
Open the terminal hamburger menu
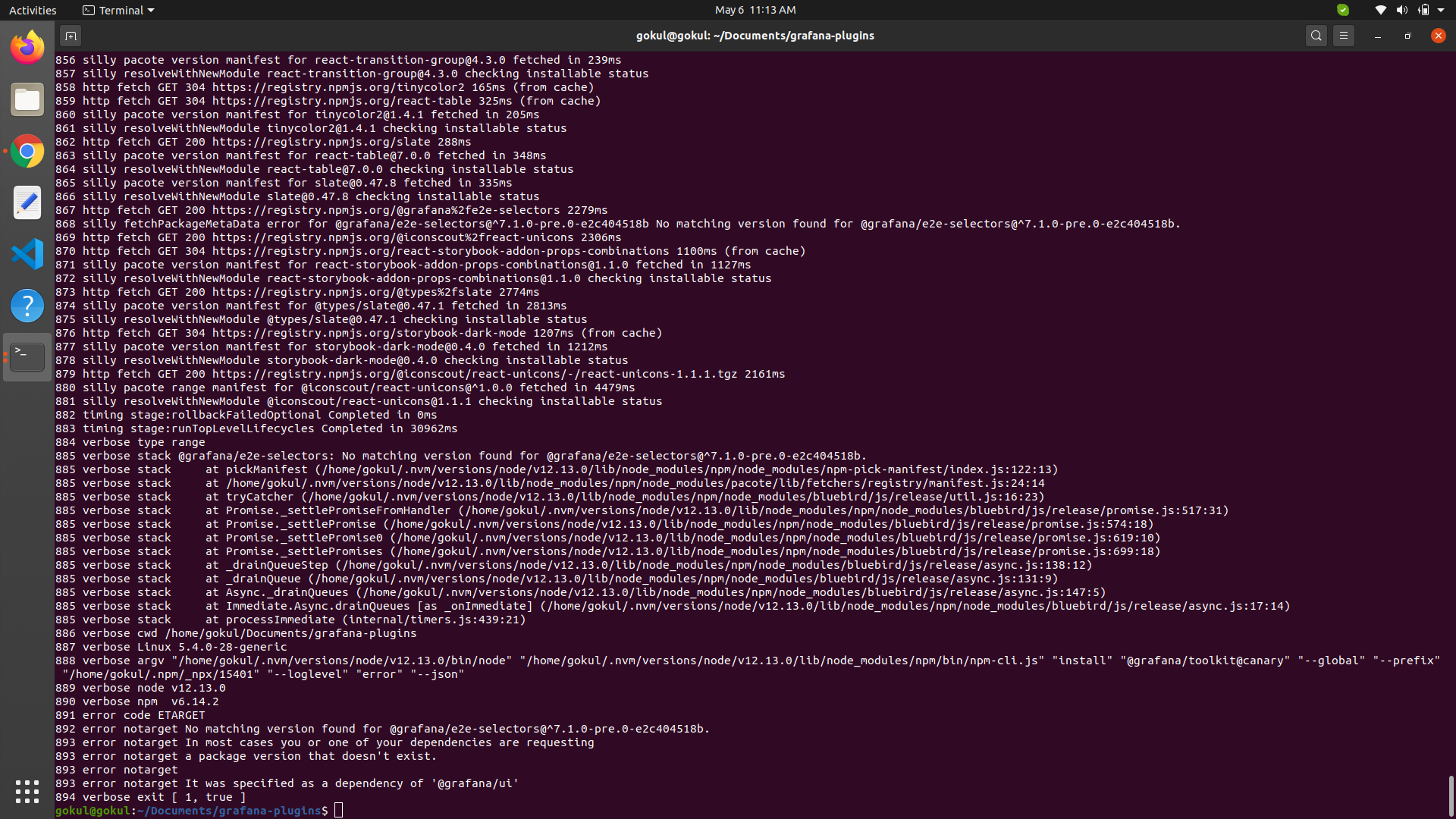(x=1344, y=35)
